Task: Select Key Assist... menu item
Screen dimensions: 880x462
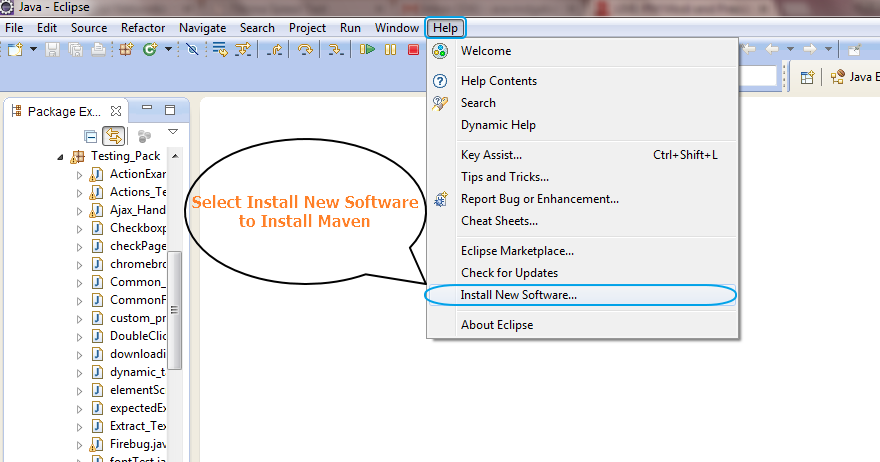Action: pos(582,155)
